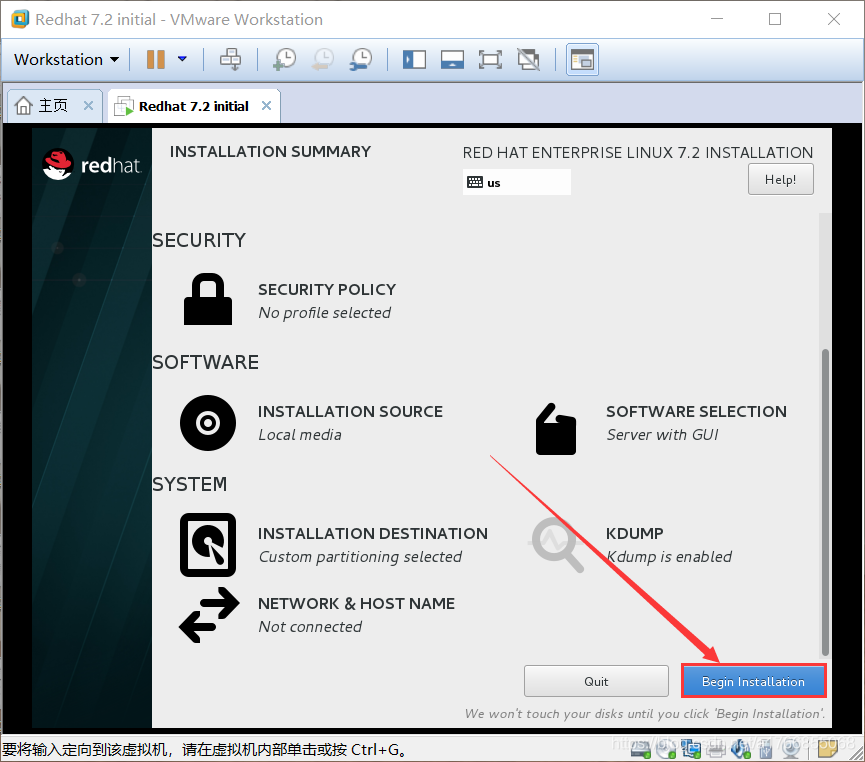Click the Red Hat logo
Image resolution: width=865 pixels, height=762 pixels.
(92, 164)
